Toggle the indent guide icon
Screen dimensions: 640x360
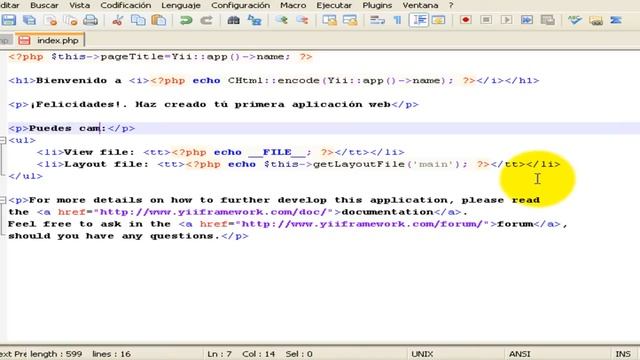click(x=419, y=20)
